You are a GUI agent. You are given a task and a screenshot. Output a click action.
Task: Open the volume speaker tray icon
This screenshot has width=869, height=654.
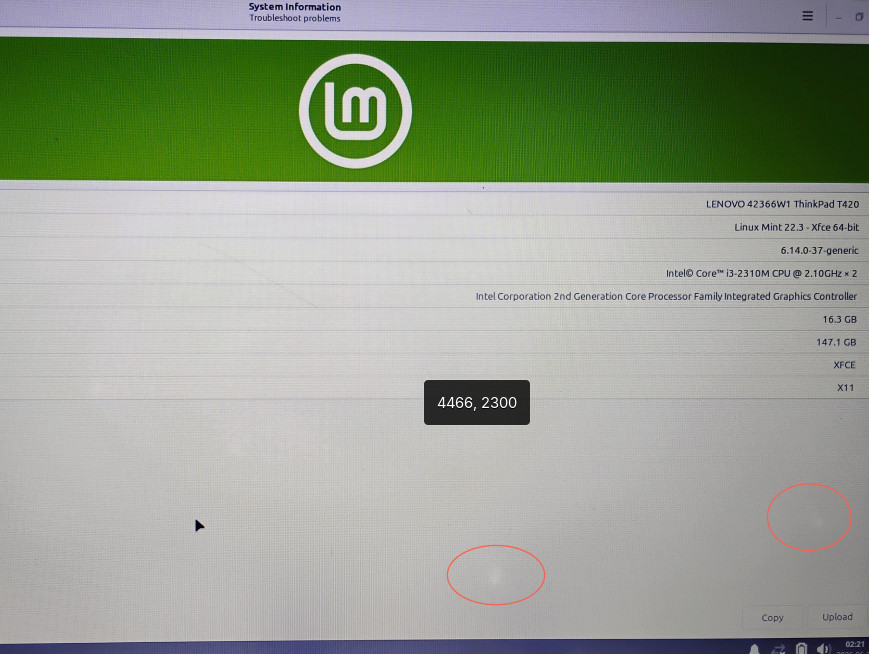point(824,648)
